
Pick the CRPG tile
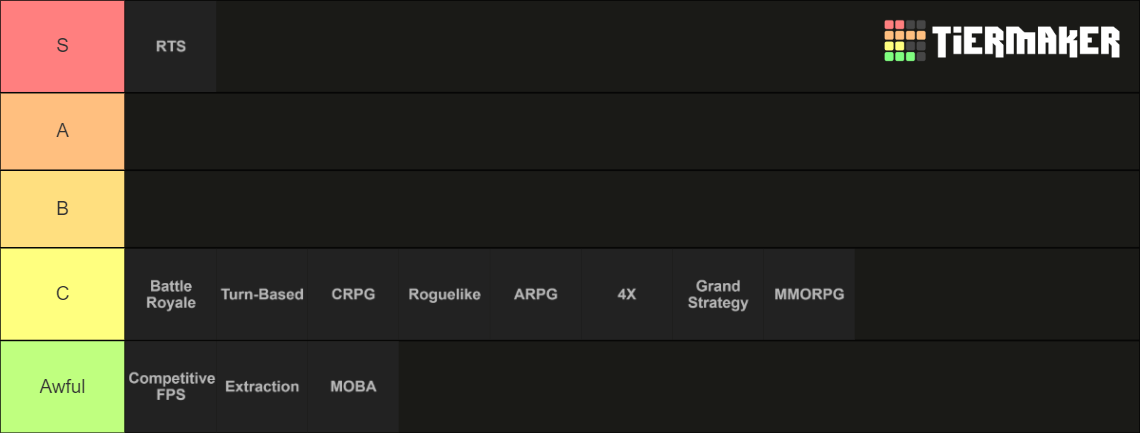coord(353,294)
